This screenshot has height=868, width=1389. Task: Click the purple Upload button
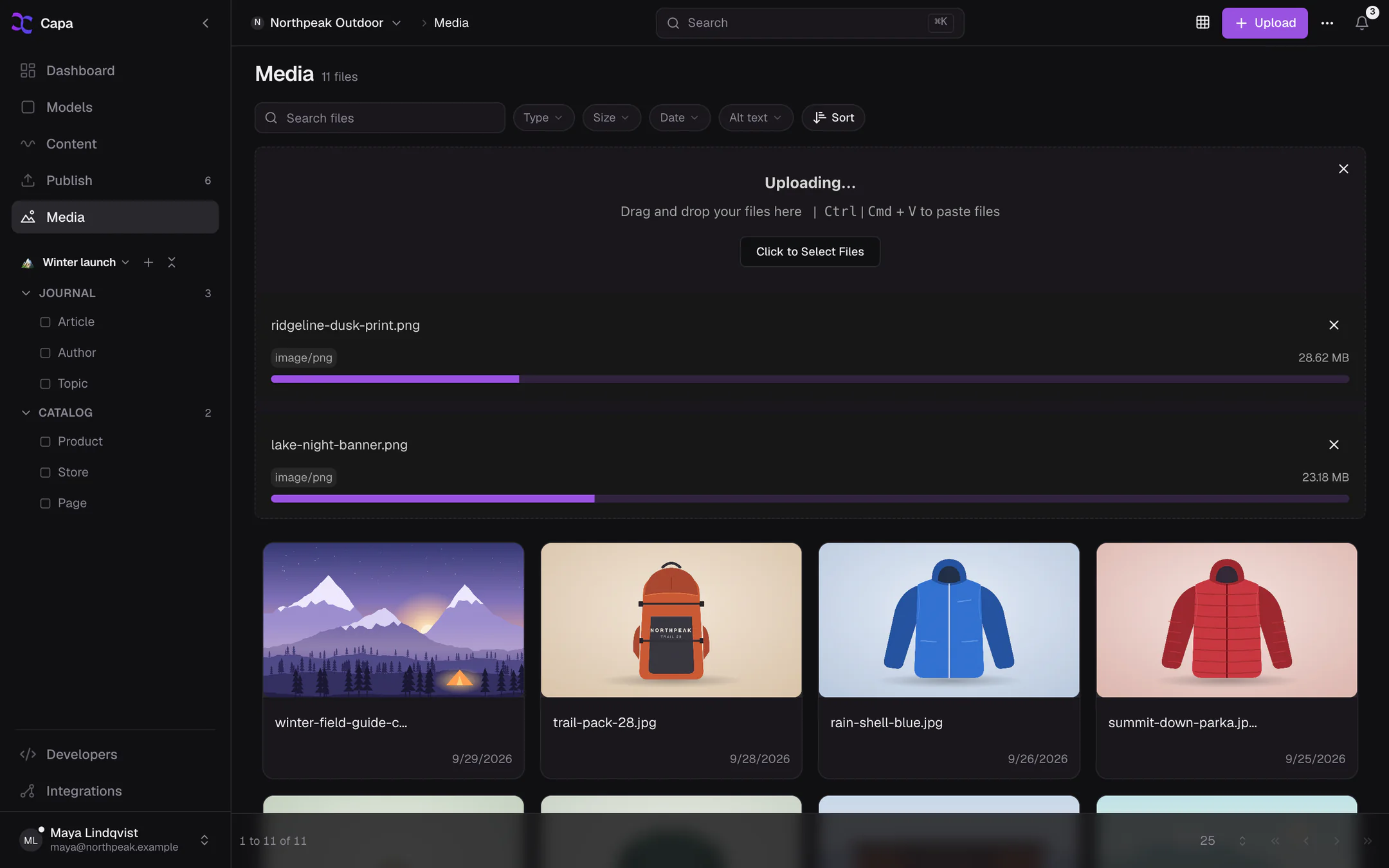[x=1265, y=23]
